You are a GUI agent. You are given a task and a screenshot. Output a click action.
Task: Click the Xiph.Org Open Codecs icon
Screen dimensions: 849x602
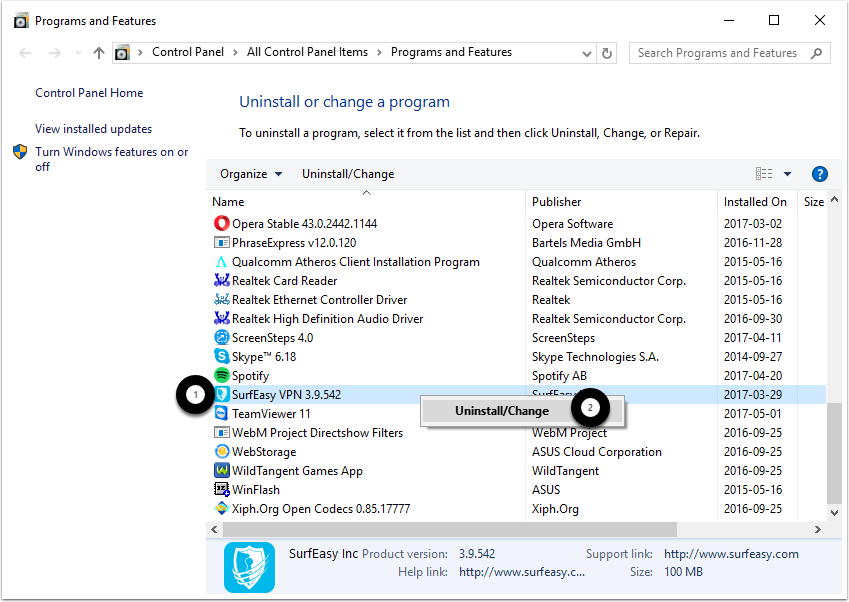tap(221, 508)
